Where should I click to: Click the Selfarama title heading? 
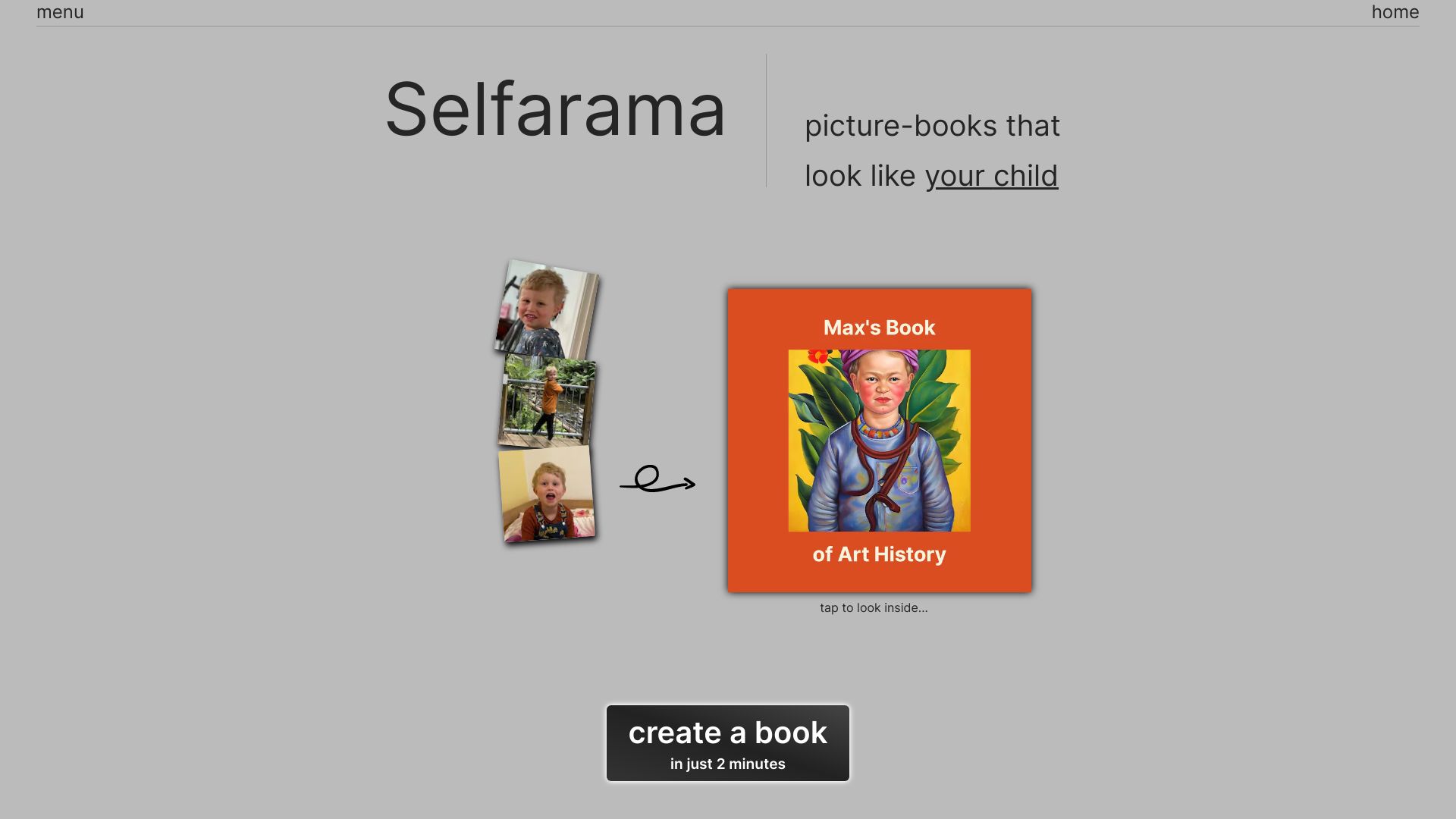coord(555,110)
